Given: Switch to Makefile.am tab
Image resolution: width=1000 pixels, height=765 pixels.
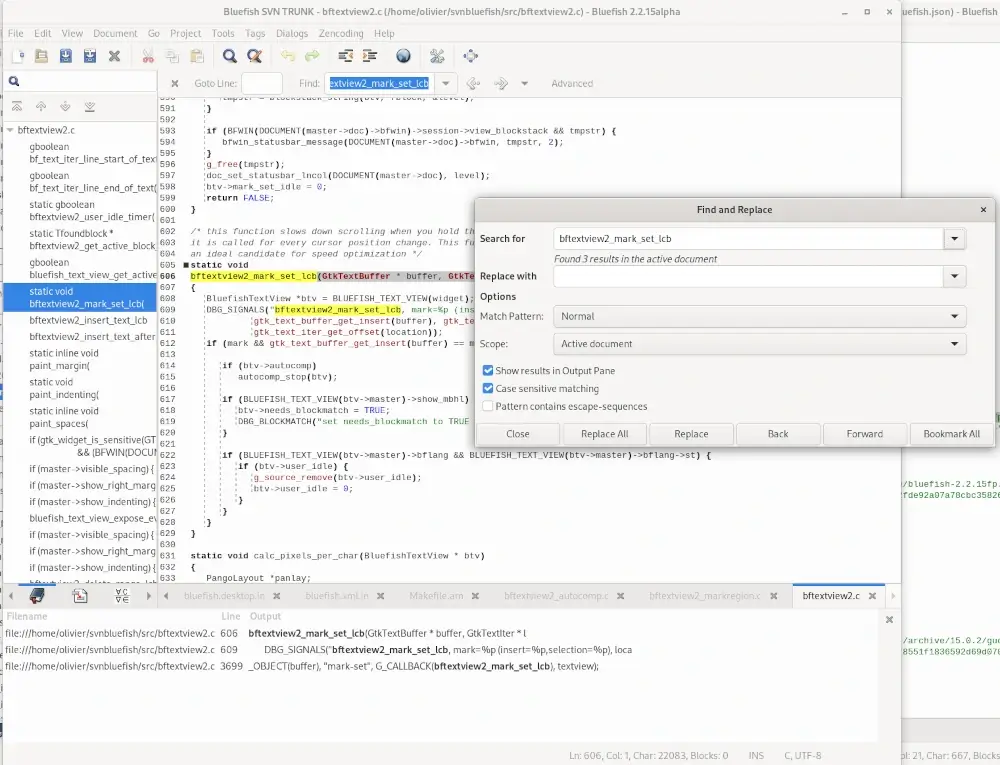Looking at the screenshot, I should click(436, 596).
